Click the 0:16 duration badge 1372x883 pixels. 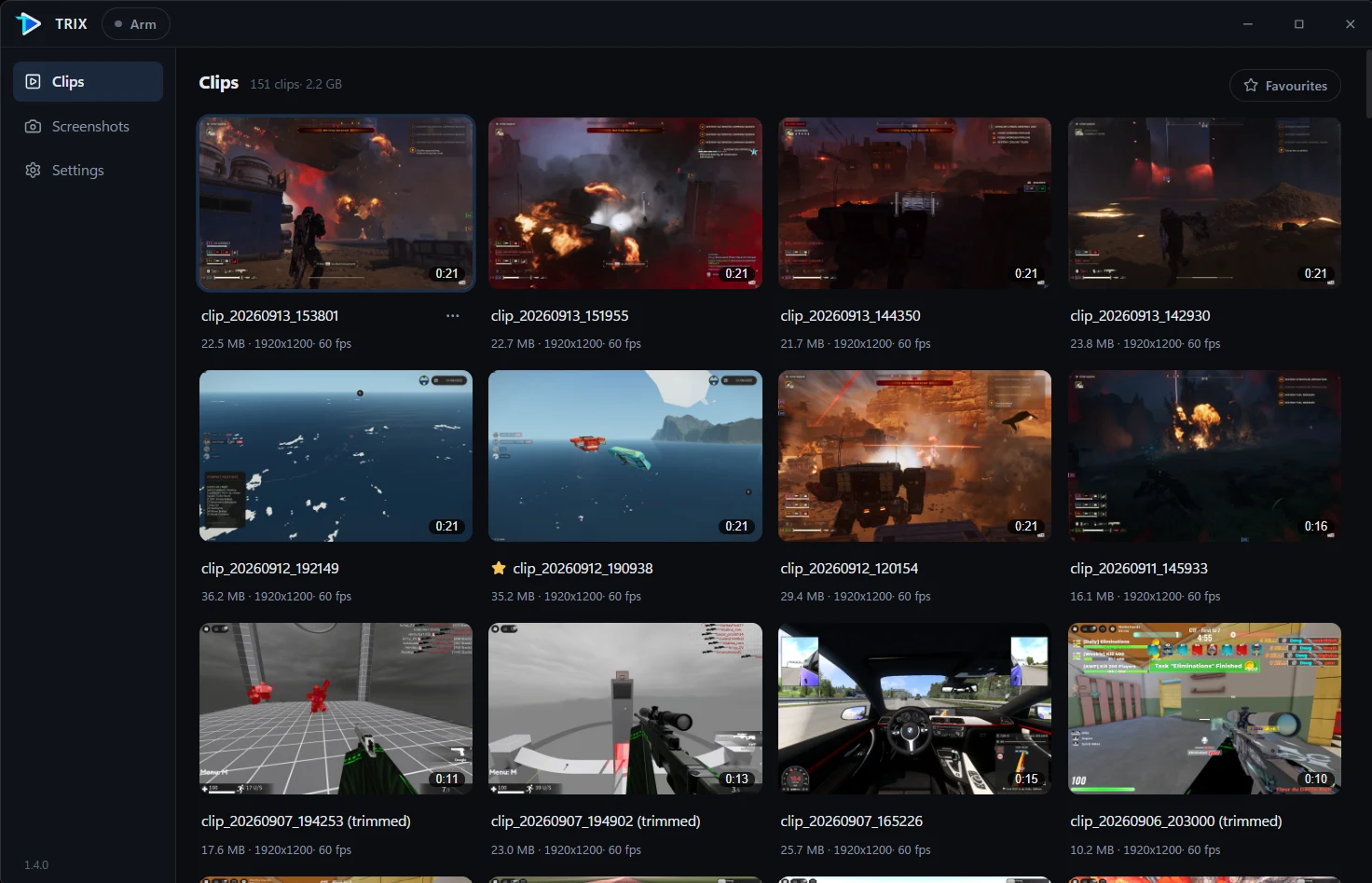(1316, 526)
